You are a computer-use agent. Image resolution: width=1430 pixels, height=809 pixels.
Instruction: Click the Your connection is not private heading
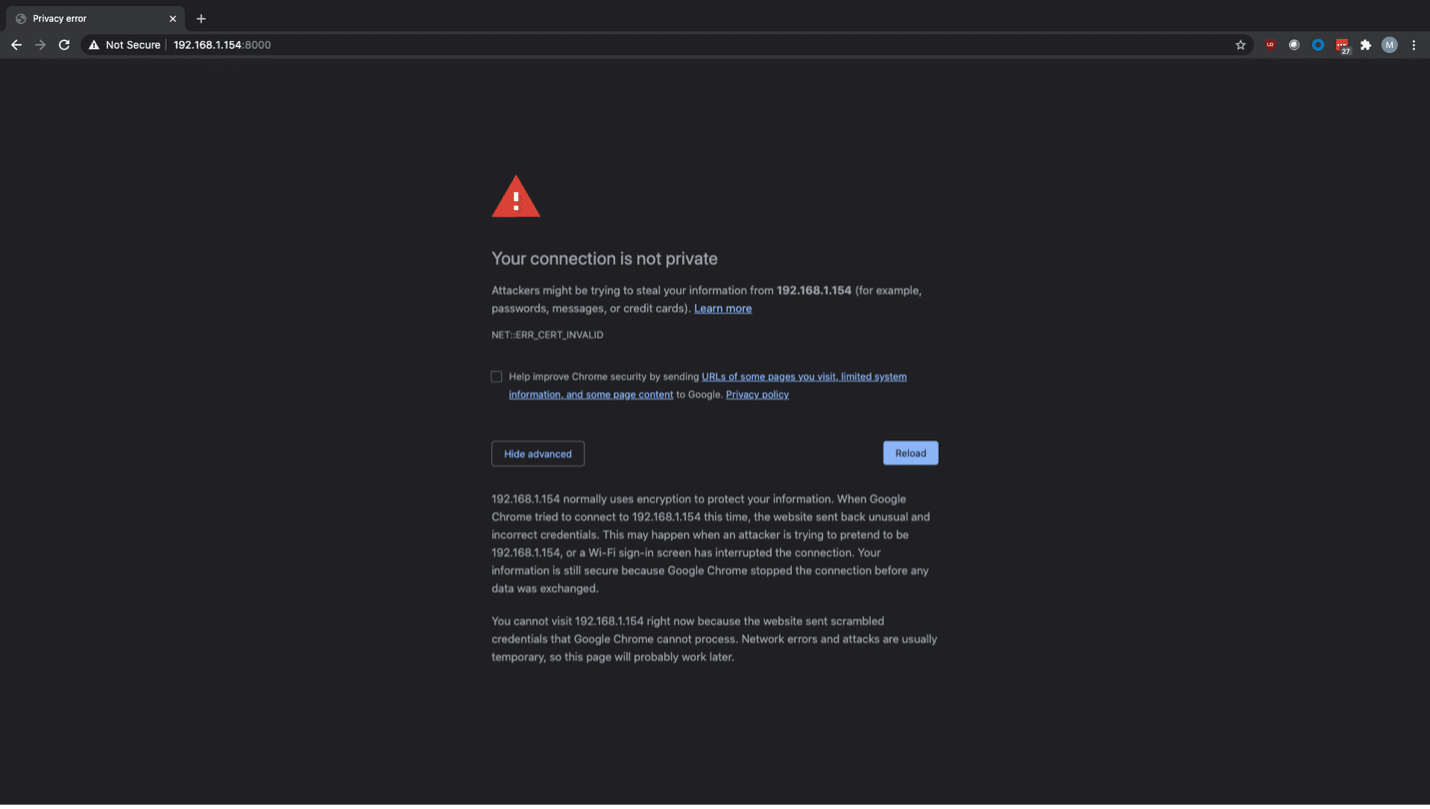(x=604, y=258)
